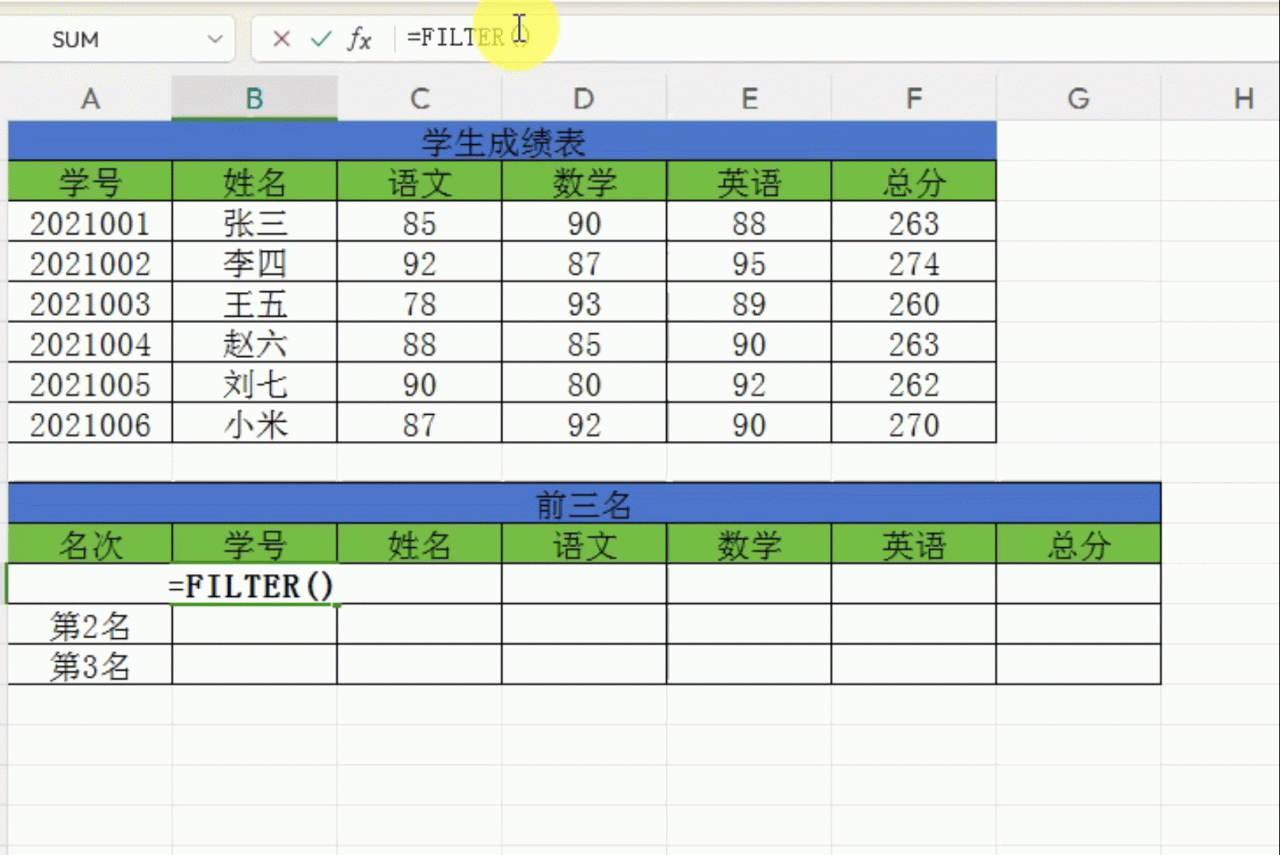The image size is (1280, 855).
Task: Select 张三's 英语 score 88
Action: (749, 222)
